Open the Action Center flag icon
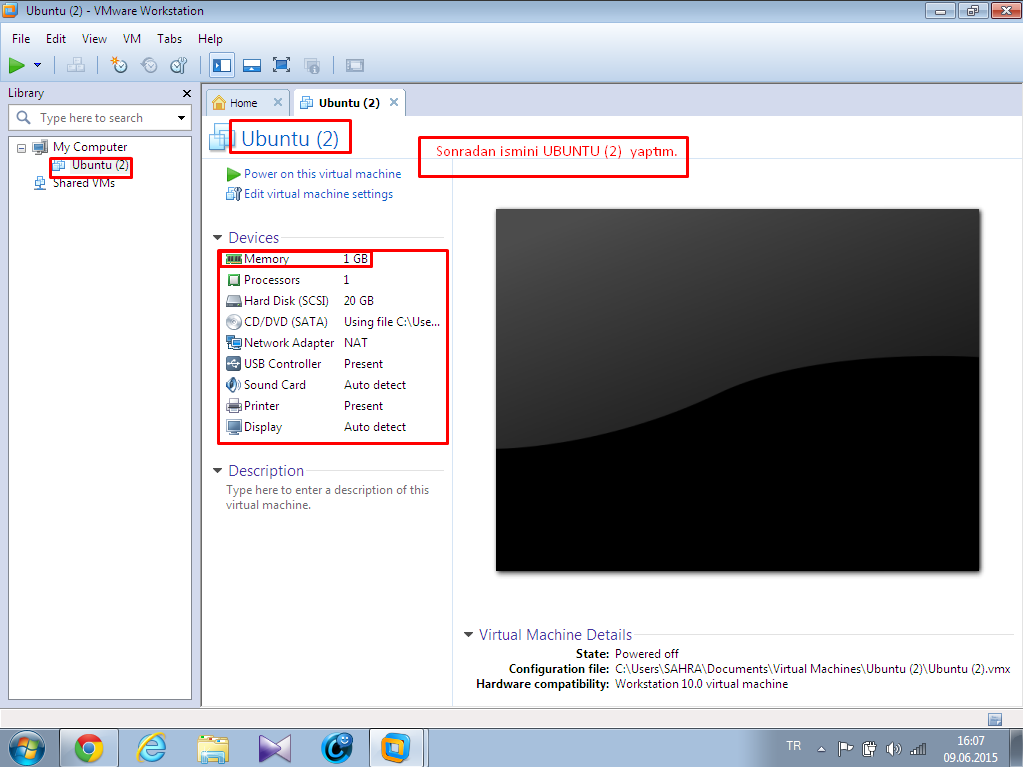1023x767 pixels. 846,748
